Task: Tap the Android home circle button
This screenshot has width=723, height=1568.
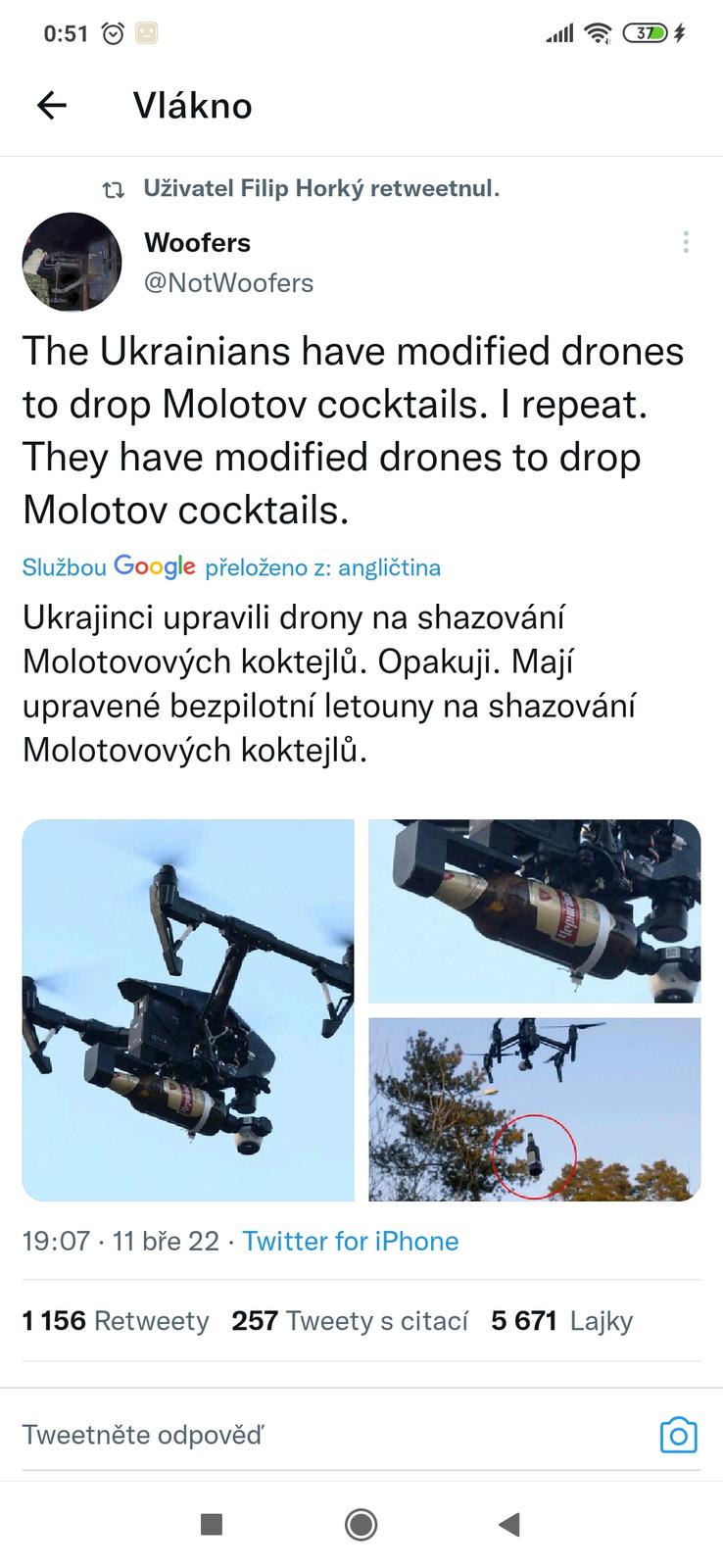Action: pyautogui.click(x=361, y=1524)
